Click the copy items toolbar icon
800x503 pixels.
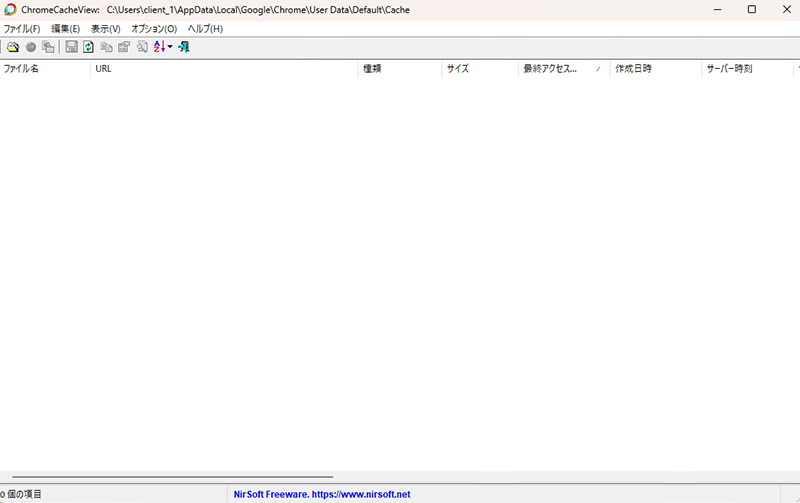pos(107,47)
